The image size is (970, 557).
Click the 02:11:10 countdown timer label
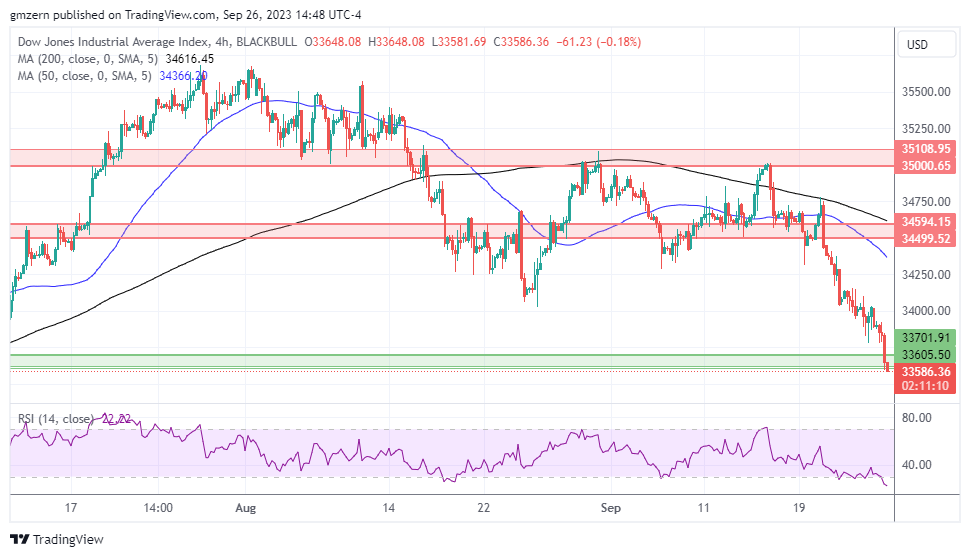(925, 386)
